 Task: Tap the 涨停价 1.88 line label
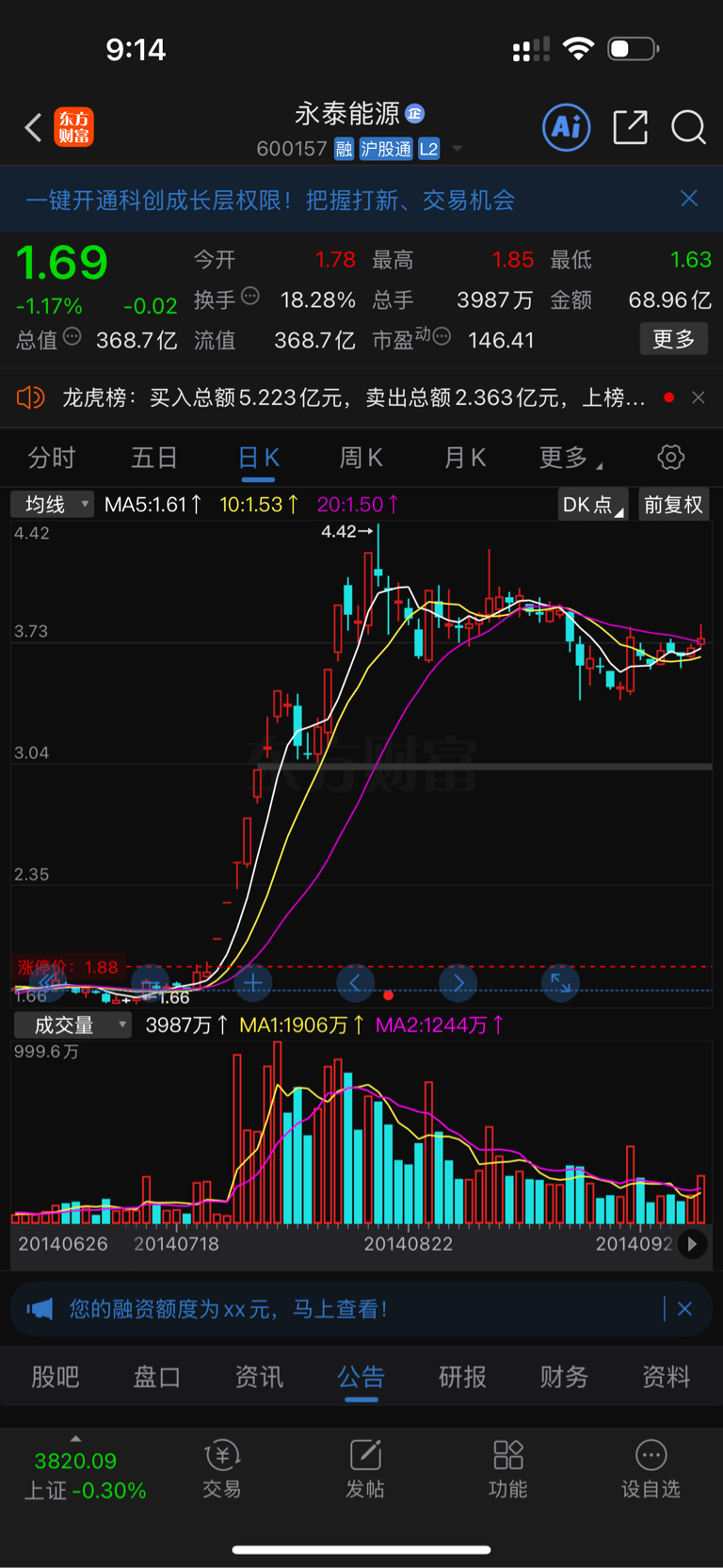(x=68, y=967)
